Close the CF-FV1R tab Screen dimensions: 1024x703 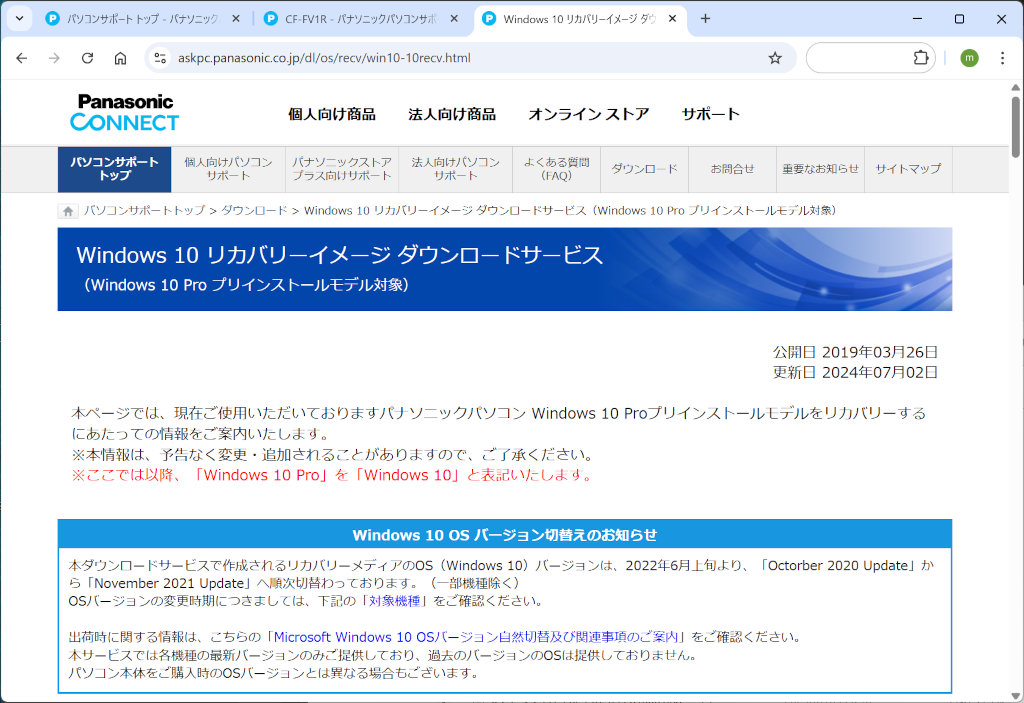[454, 19]
